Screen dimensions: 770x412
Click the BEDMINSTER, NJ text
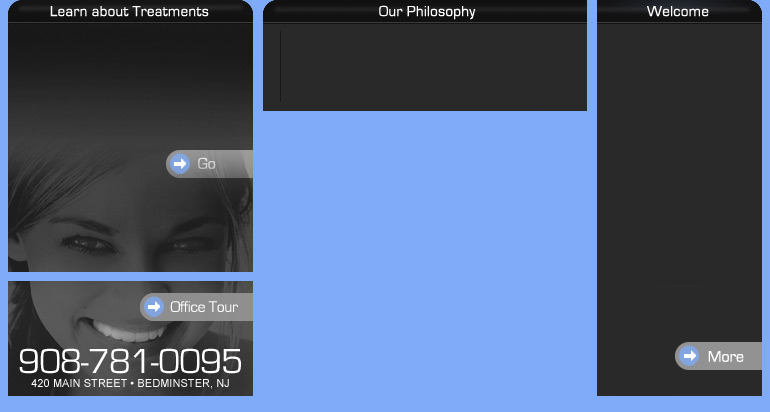183,383
